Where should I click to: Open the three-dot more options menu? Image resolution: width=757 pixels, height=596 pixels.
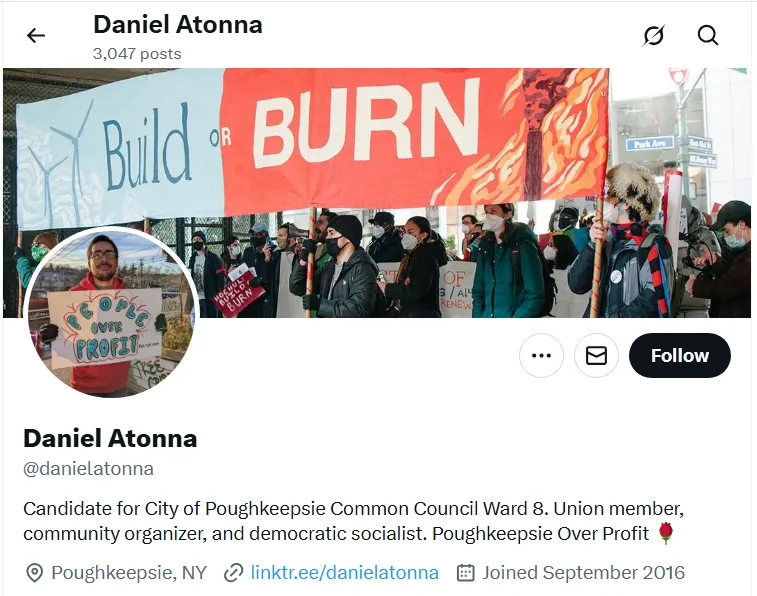coord(541,356)
